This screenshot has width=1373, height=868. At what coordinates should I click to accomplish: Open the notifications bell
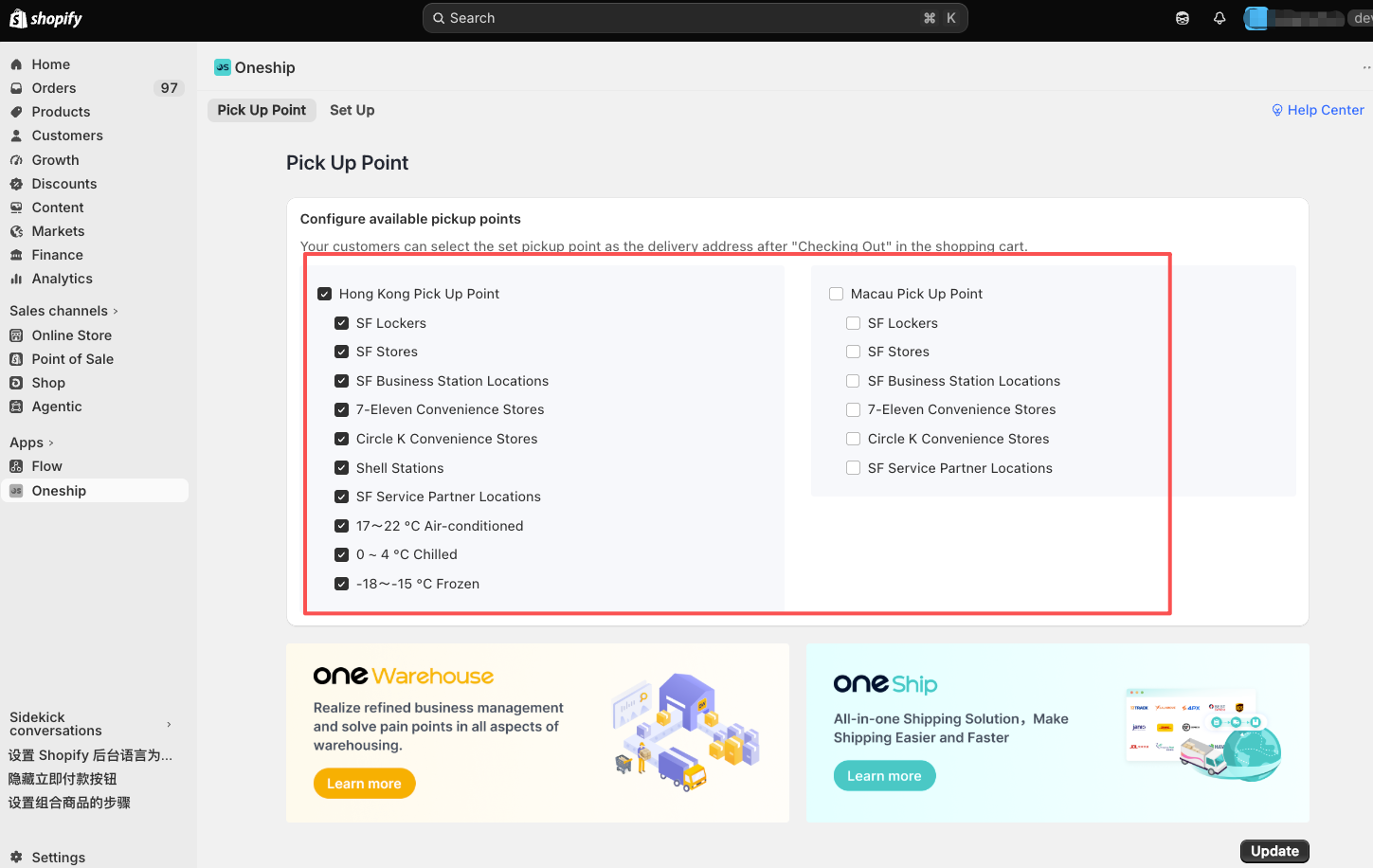1219,18
